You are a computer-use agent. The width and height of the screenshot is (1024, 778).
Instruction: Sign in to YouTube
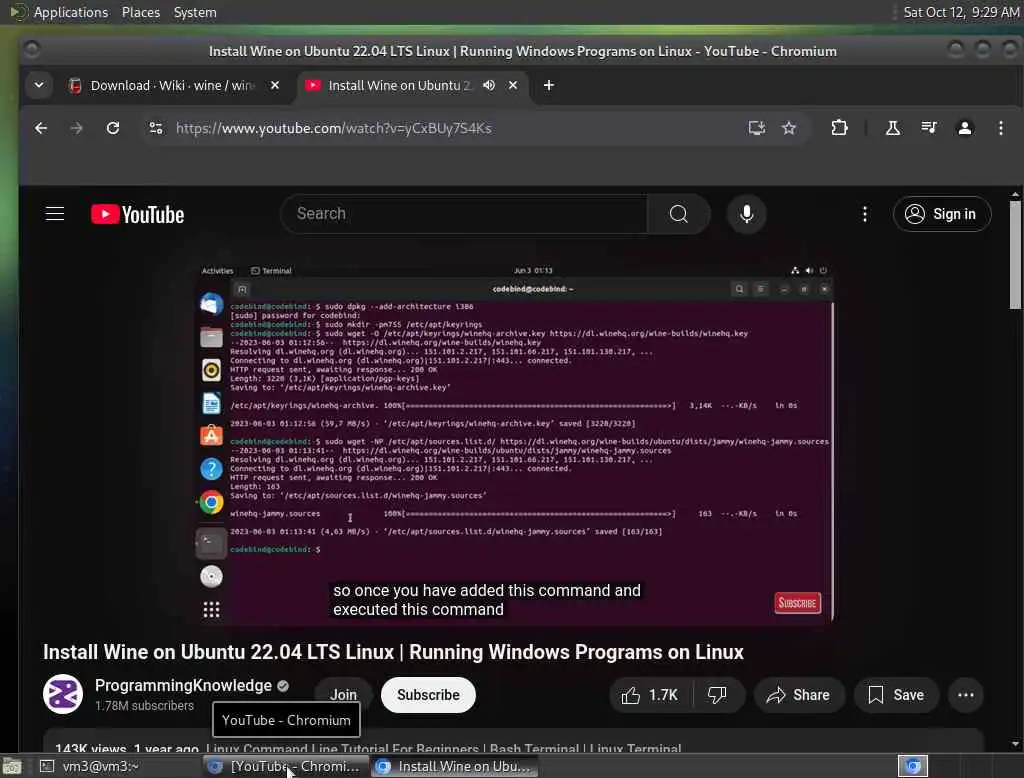(942, 214)
